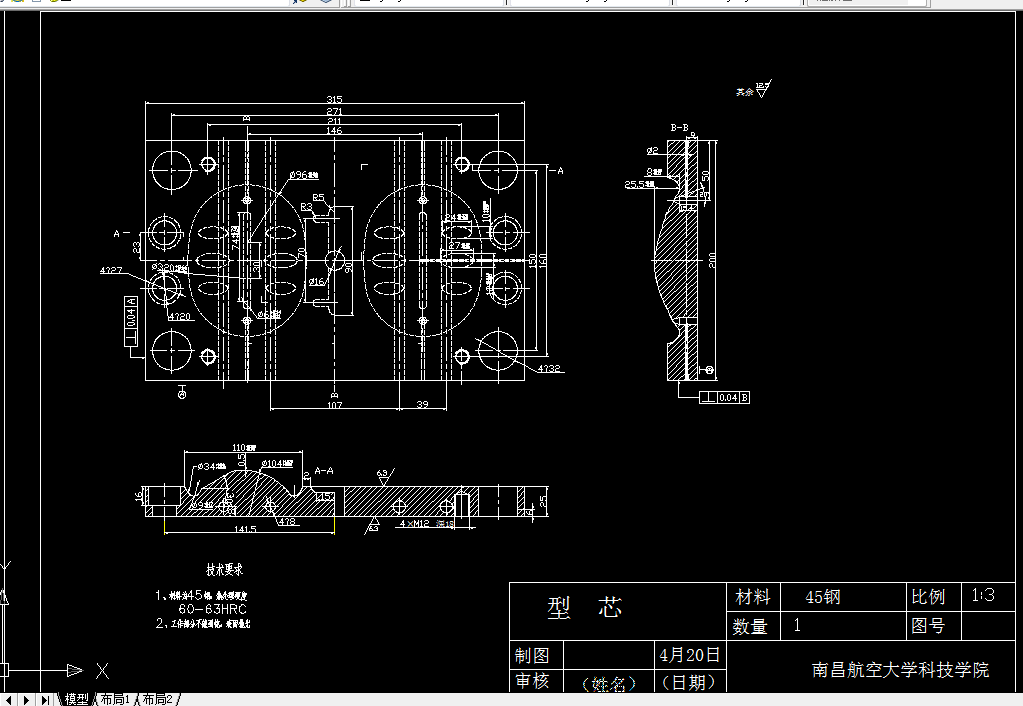Select the 材料 label in title block
Screen dimensions: 1023x706
click(753, 596)
